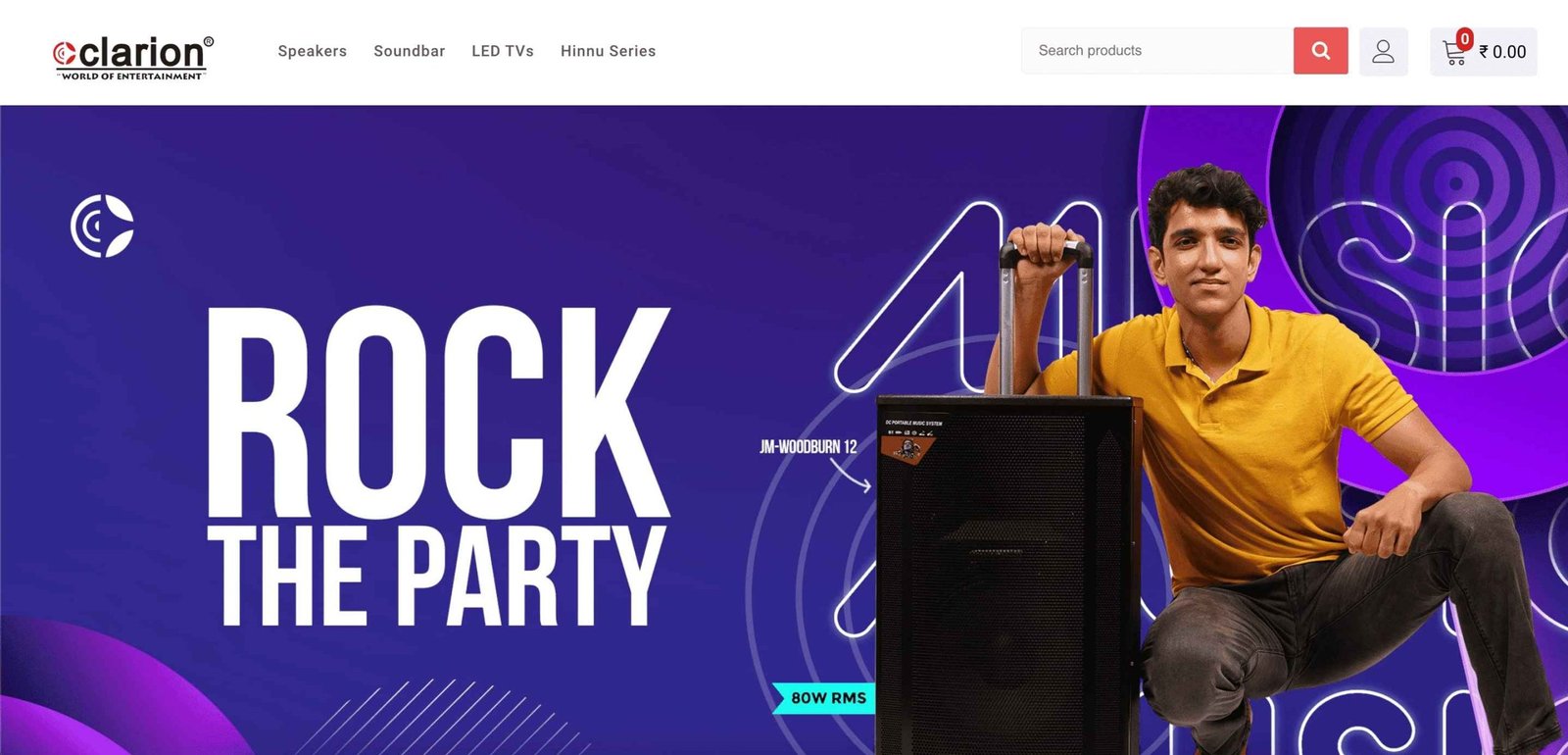Focus the Search products field
Screen dimensions: 1568x755
click(1157, 51)
